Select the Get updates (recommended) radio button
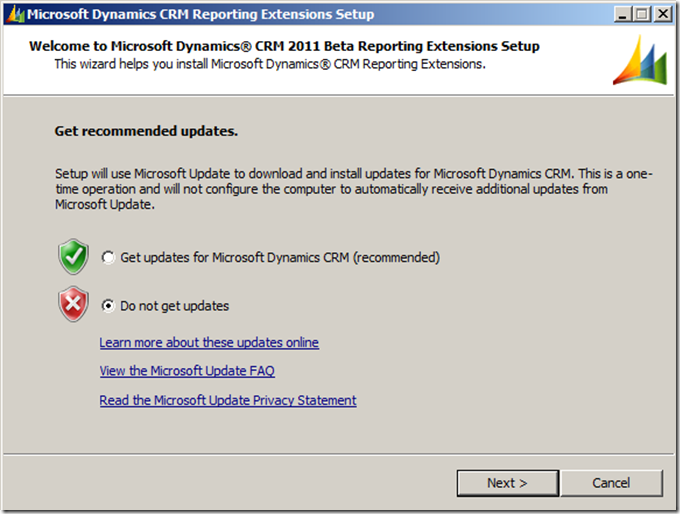 (x=108, y=258)
